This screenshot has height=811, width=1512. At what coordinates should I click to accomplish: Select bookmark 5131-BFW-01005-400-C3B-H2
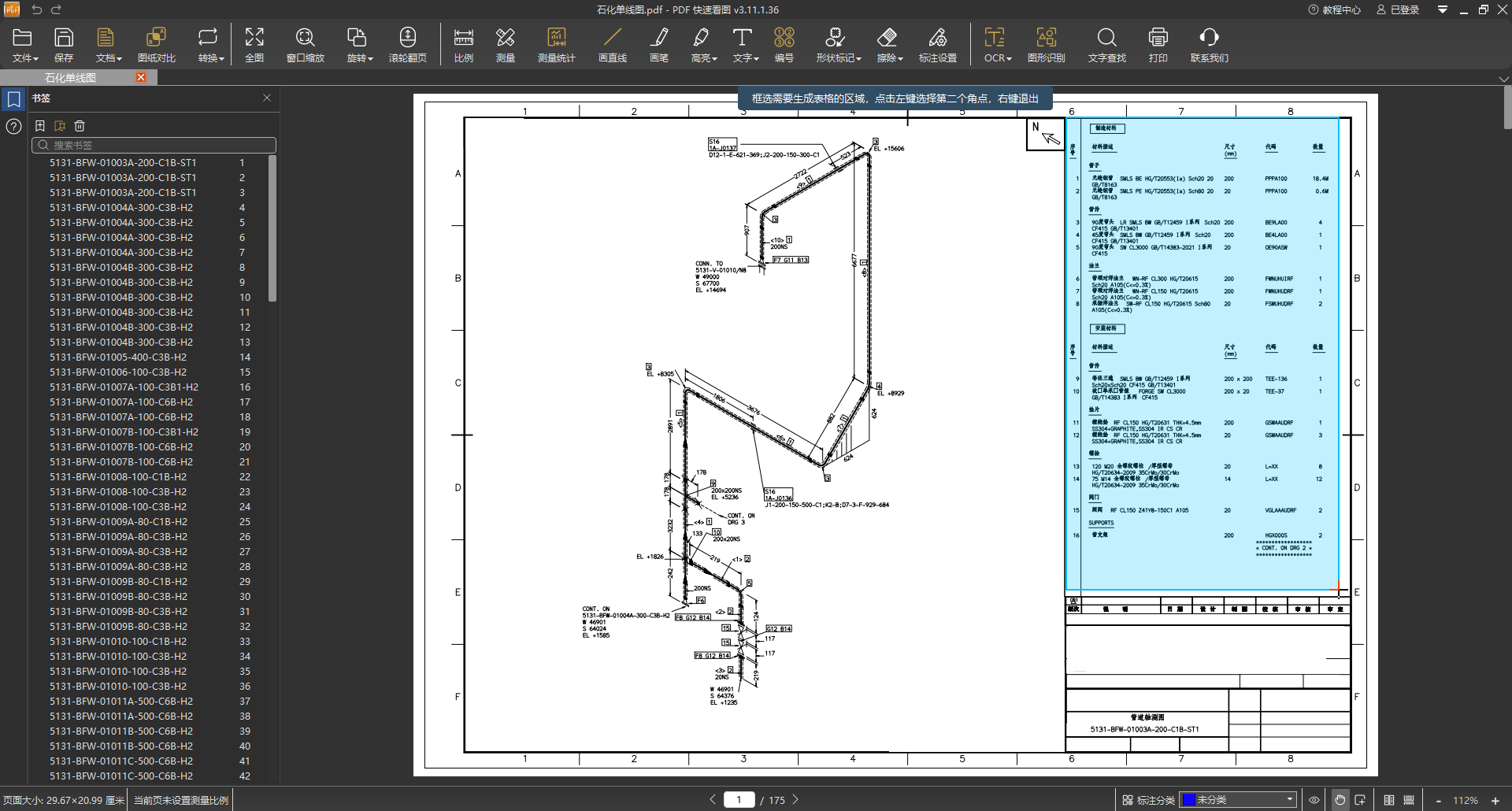[x=118, y=357]
